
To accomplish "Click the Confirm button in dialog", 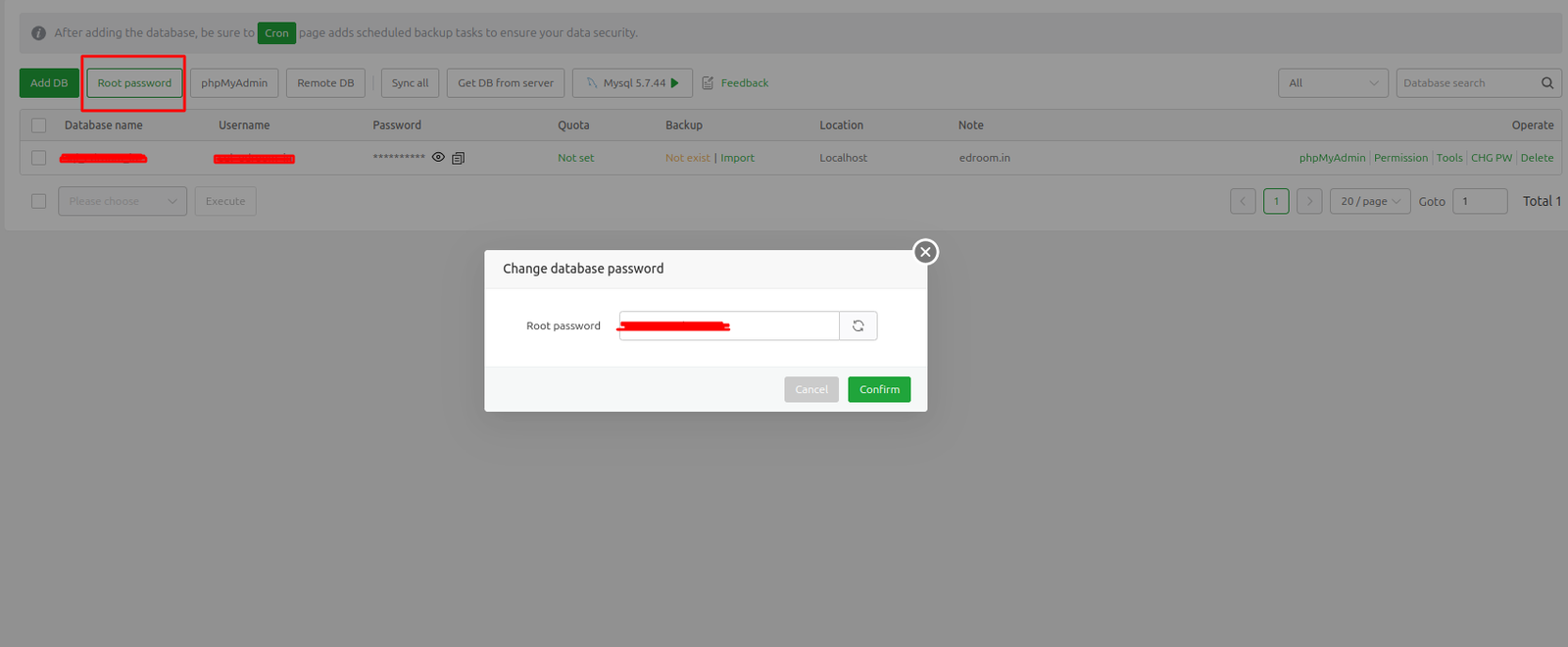I will click(x=879, y=389).
